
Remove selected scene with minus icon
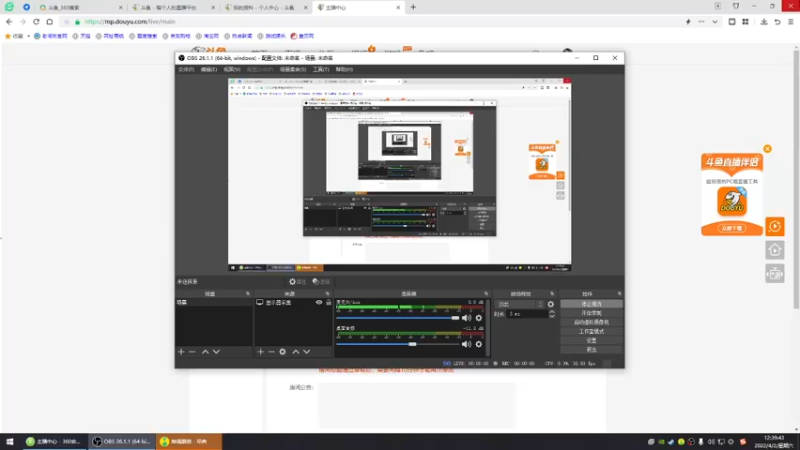pyautogui.click(x=192, y=352)
